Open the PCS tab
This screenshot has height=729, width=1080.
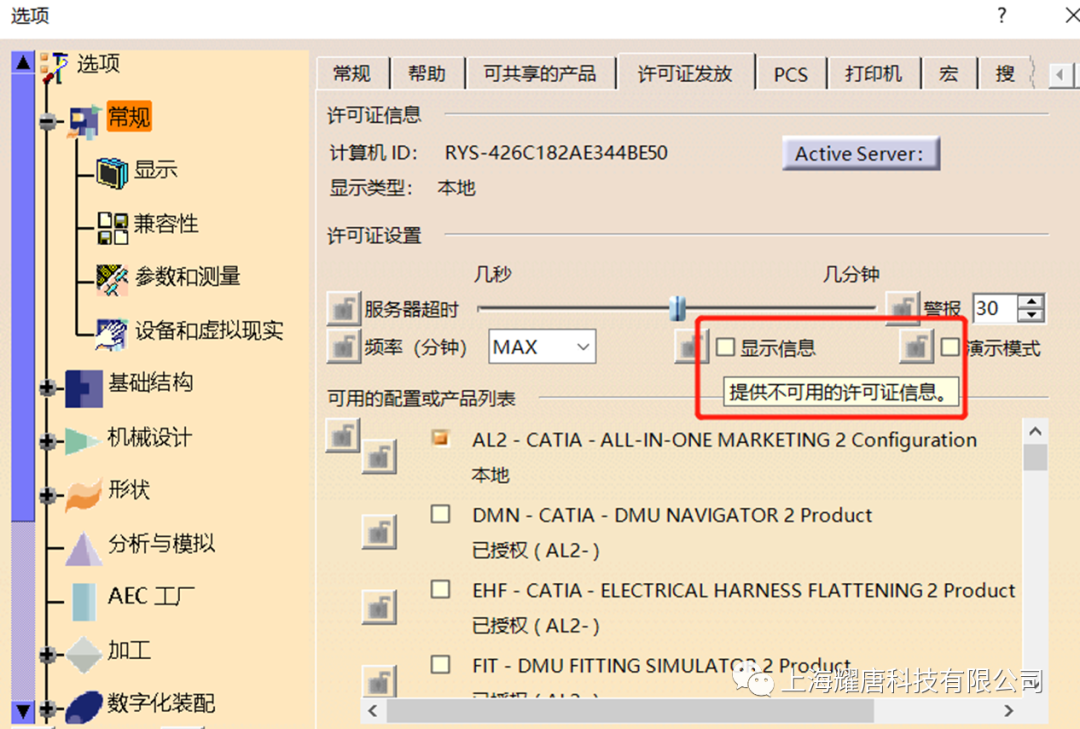pyautogui.click(x=791, y=74)
